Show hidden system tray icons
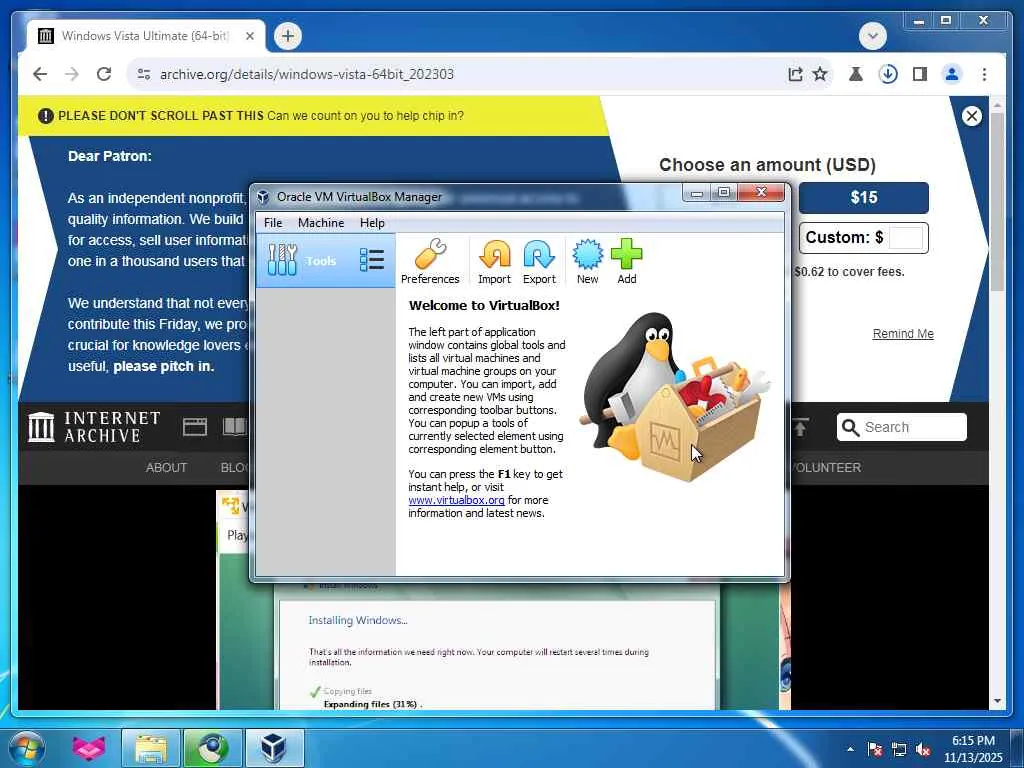Viewport: 1024px width, 768px height. (x=850, y=749)
